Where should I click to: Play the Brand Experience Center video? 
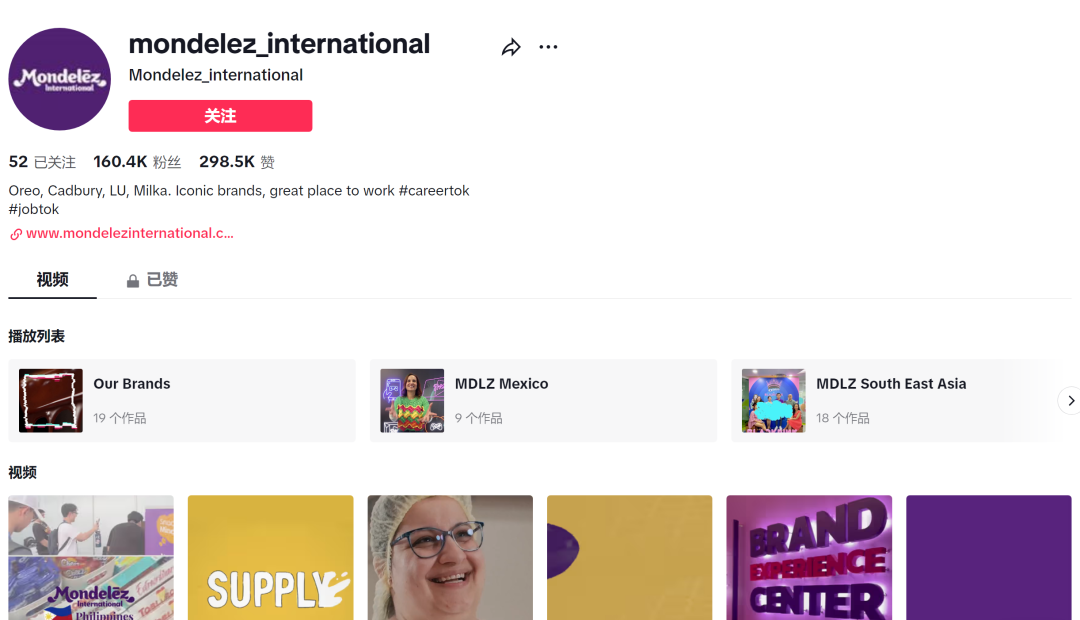pyautogui.click(x=808, y=557)
